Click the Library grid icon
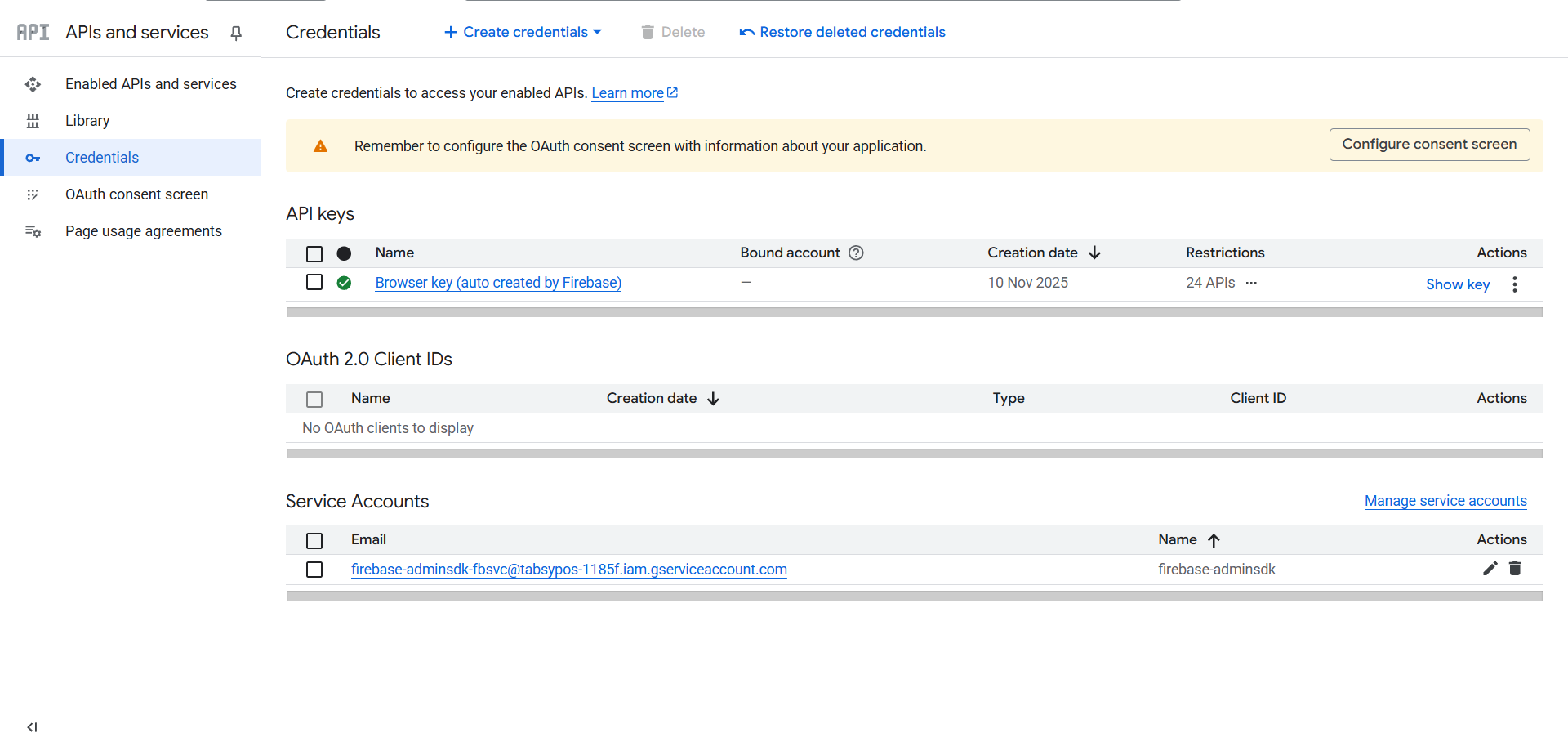 pos(33,121)
